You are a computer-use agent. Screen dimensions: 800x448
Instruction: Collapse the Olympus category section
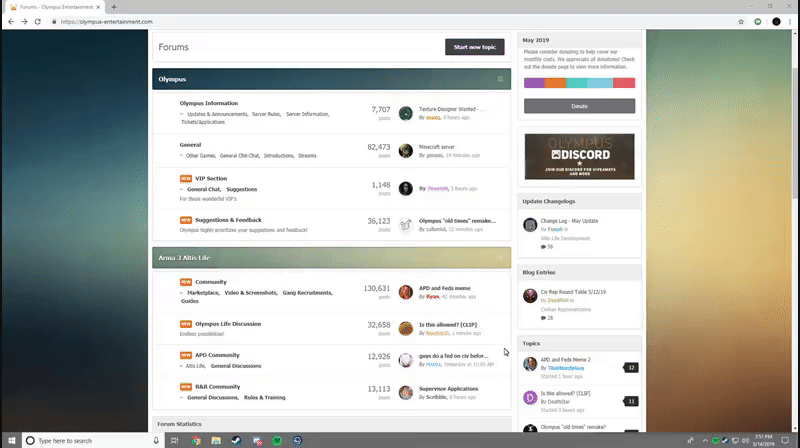pos(500,79)
